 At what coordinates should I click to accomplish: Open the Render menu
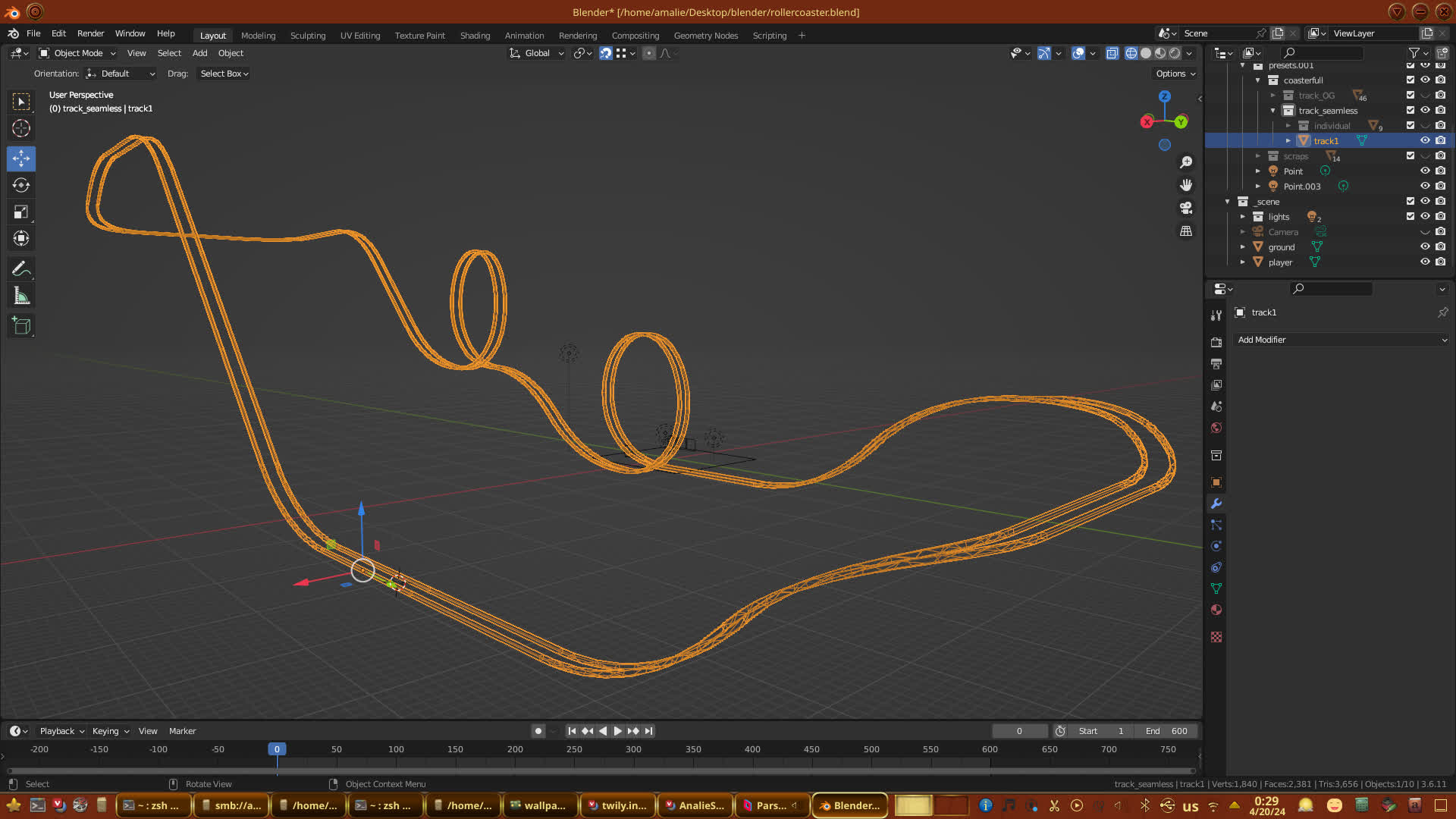[x=90, y=33]
